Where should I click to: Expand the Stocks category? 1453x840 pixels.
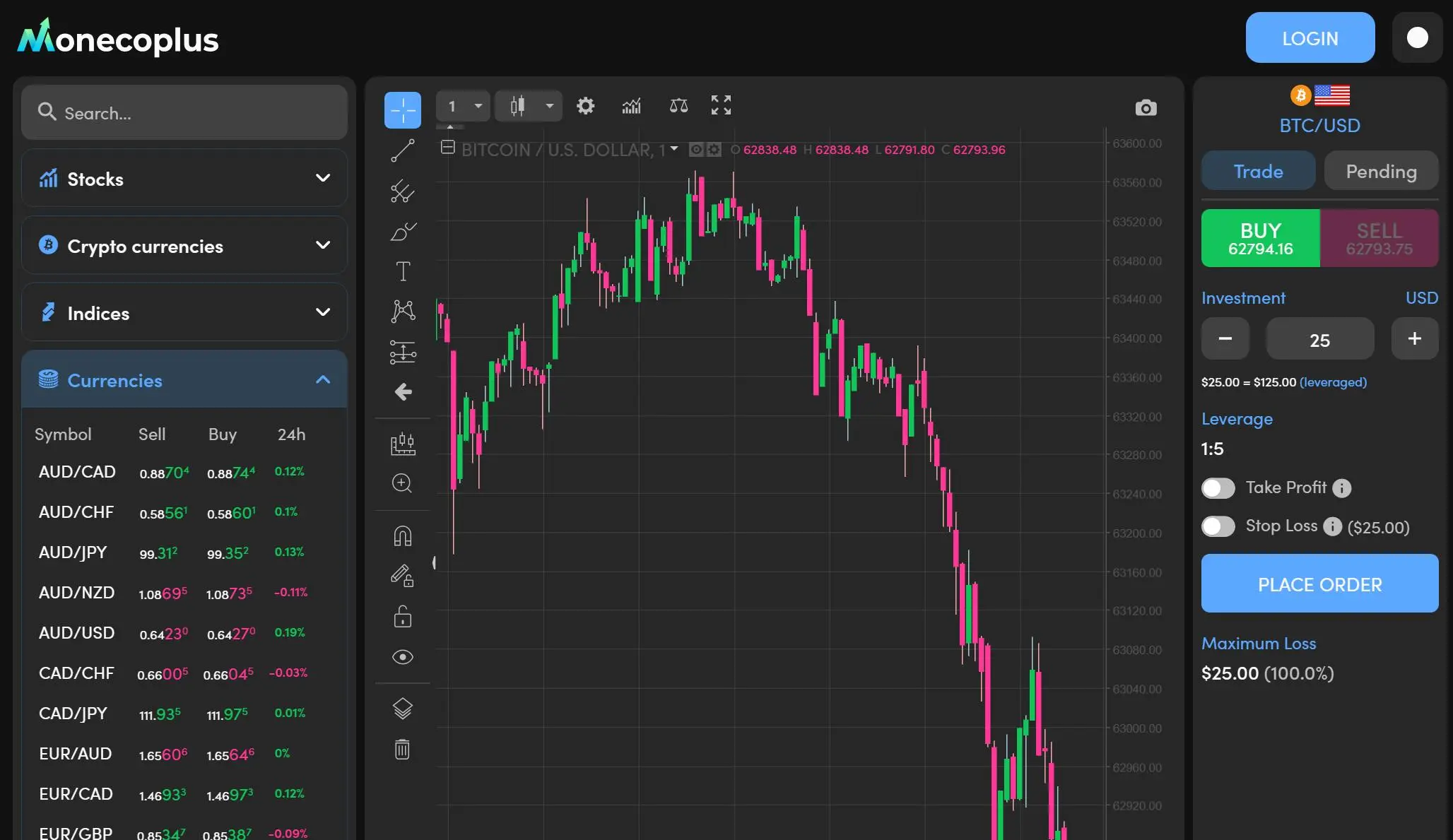[x=184, y=179]
